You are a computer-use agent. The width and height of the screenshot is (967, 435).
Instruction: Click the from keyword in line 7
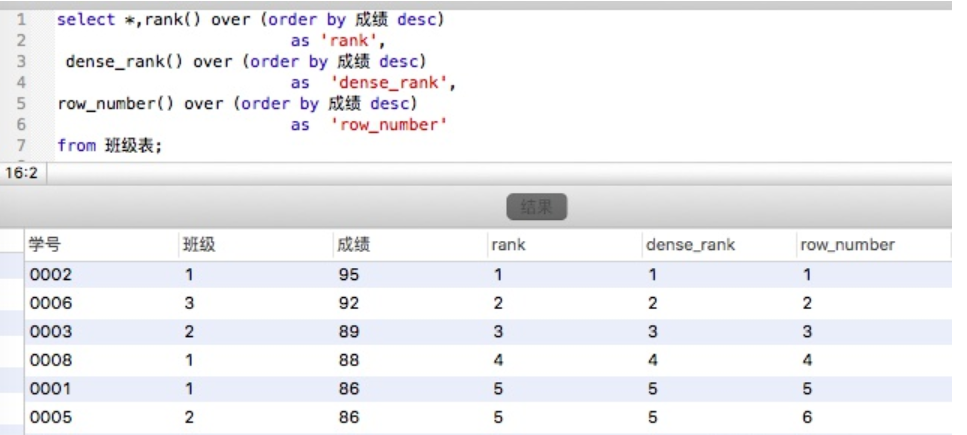pyautogui.click(x=76, y=146)
